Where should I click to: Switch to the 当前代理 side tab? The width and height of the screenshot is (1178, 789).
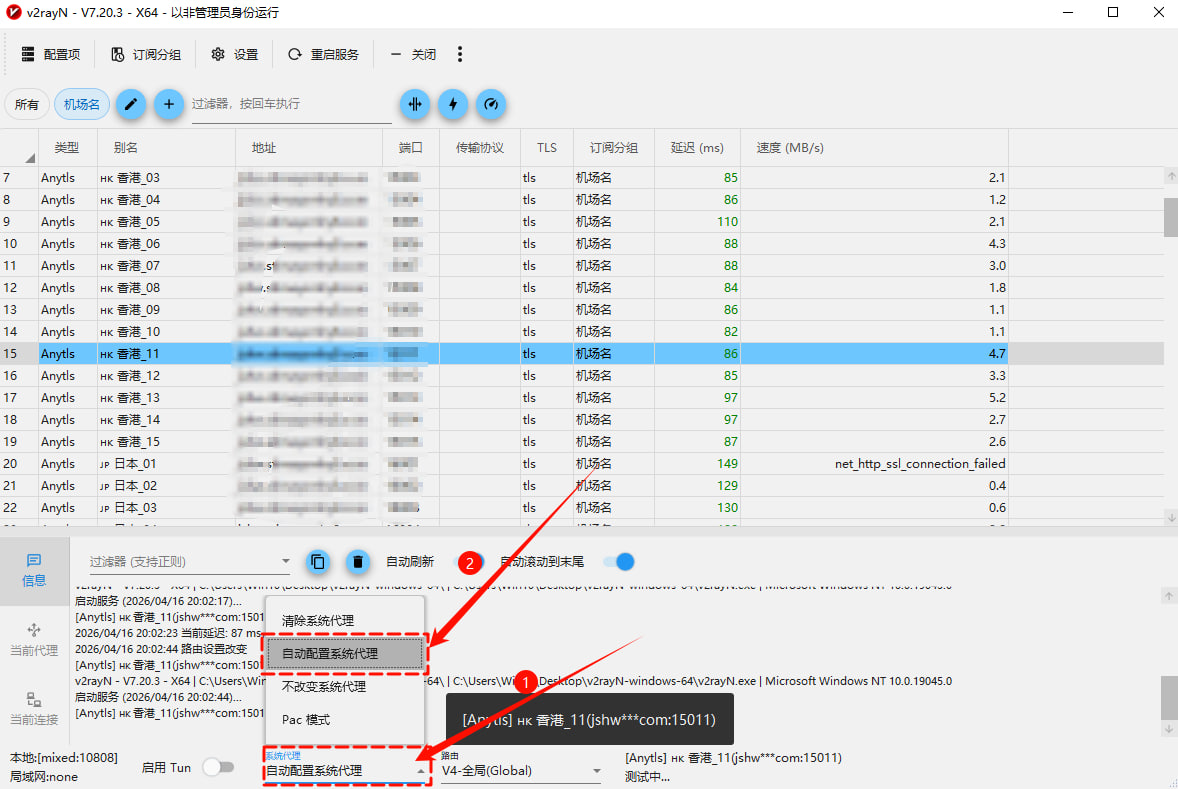point(34,640)
